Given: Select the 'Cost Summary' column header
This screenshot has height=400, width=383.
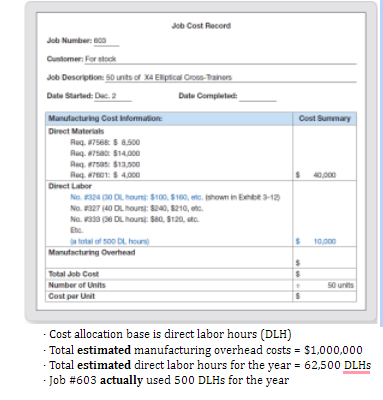Looking at the screenshot, I should pyautogui.click(x=325, y=118).
